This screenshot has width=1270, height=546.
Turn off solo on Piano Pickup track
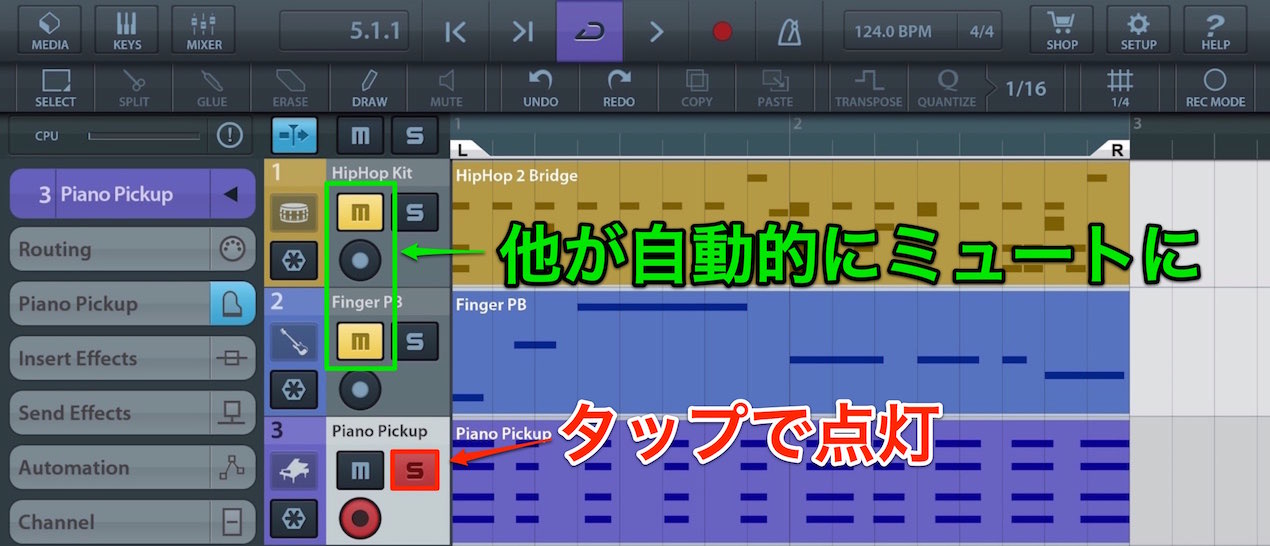point(415,470)
